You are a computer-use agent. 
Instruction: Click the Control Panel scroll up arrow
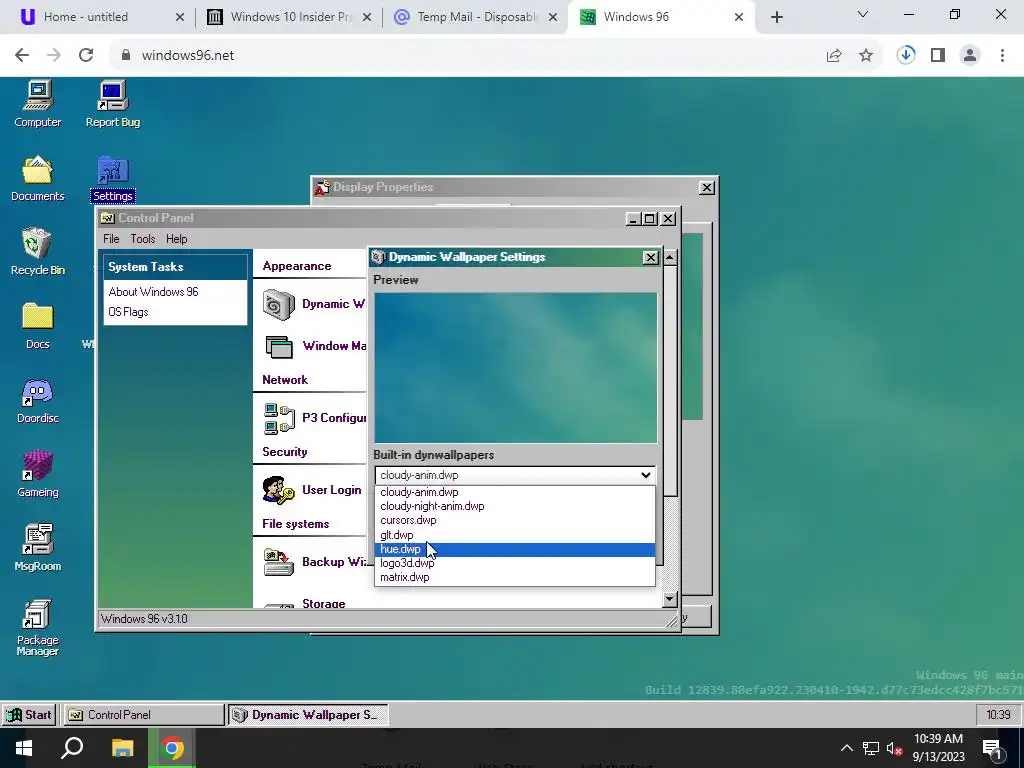pyautogui.click(x=669, y=257)
